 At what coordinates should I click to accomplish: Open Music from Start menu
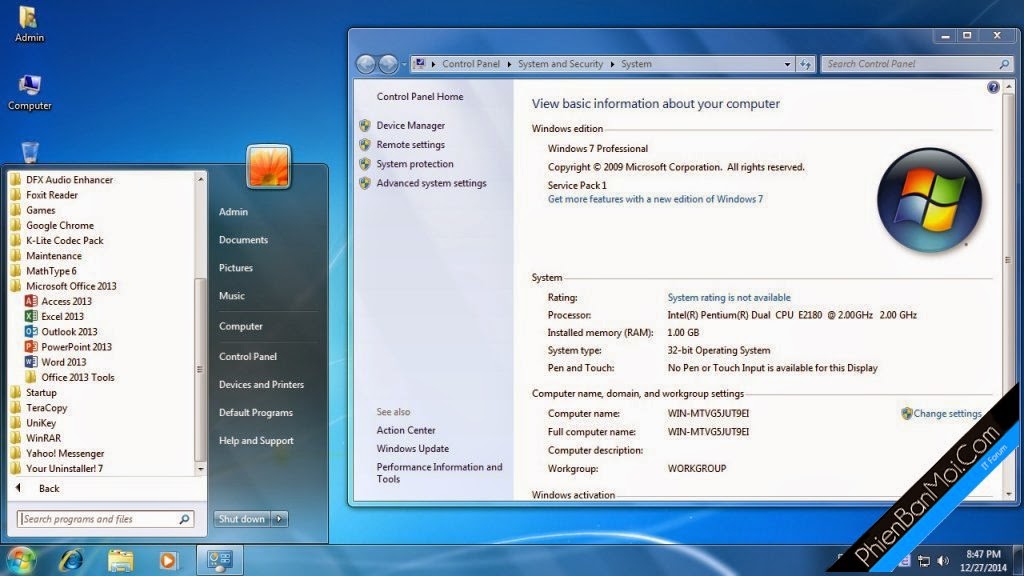point(232,296)
